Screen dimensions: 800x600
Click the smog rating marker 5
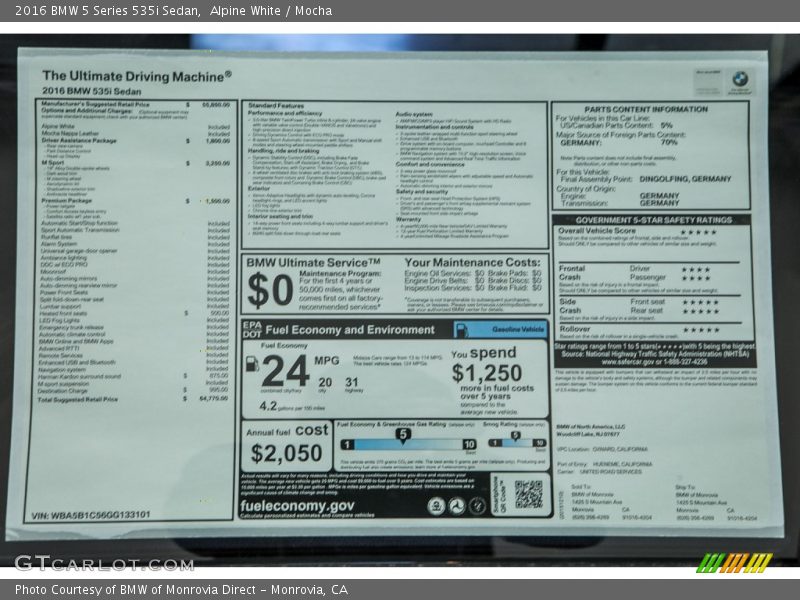pyautogui.click(x=516, y=436)
